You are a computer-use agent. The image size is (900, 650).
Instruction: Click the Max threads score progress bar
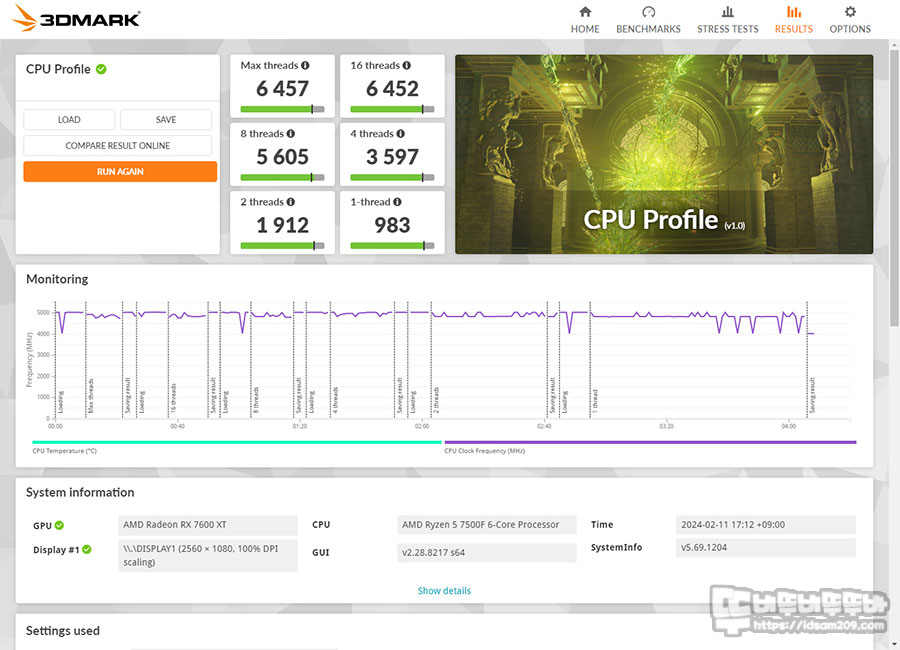point(282,109)
